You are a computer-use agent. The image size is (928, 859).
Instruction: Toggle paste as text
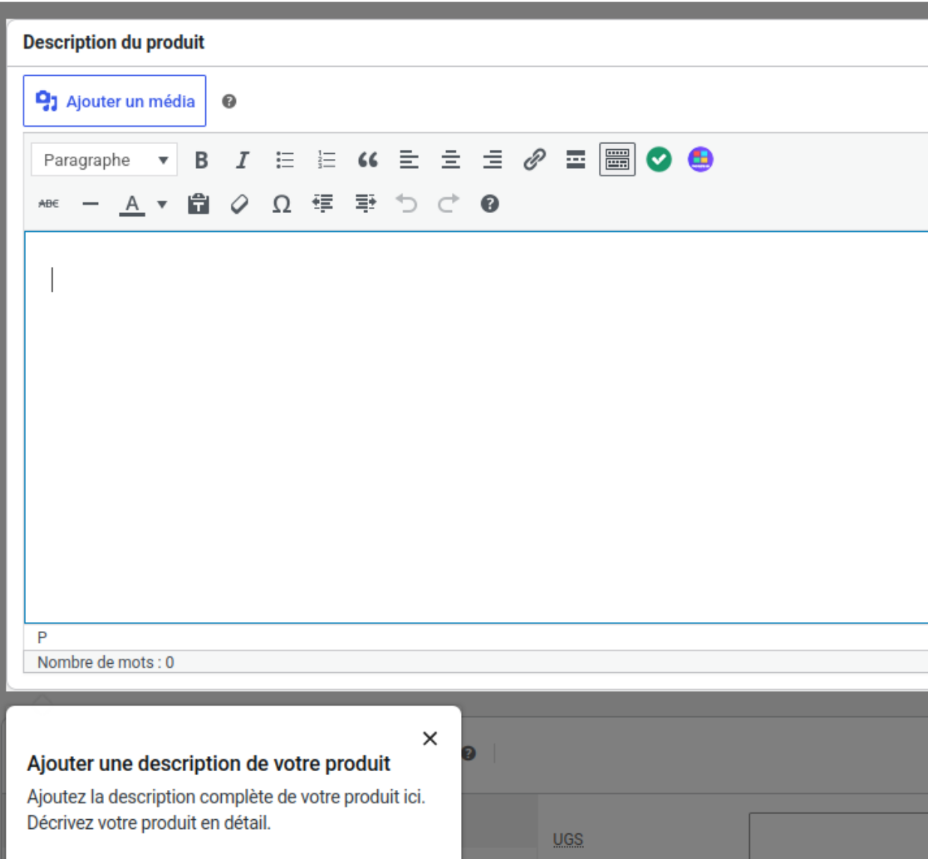198,204
